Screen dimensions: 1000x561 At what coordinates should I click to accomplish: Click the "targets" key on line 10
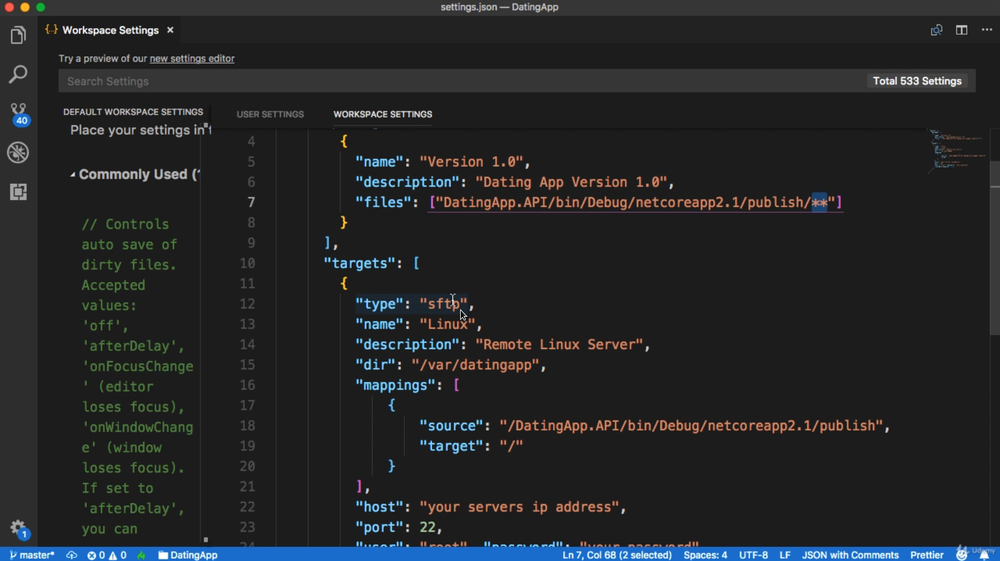360,263
